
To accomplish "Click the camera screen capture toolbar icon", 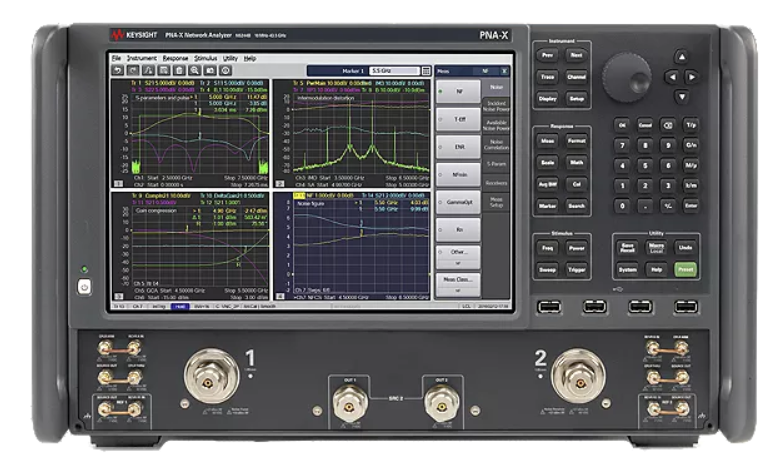I will pos(210,71).
